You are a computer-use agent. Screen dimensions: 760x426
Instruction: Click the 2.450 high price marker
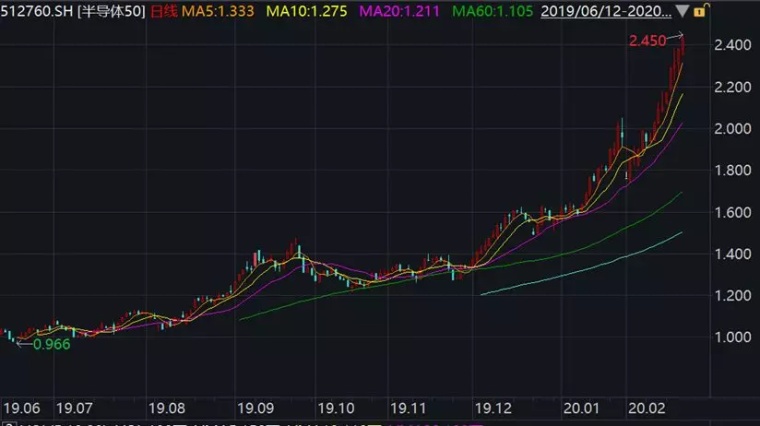[647, 40]
